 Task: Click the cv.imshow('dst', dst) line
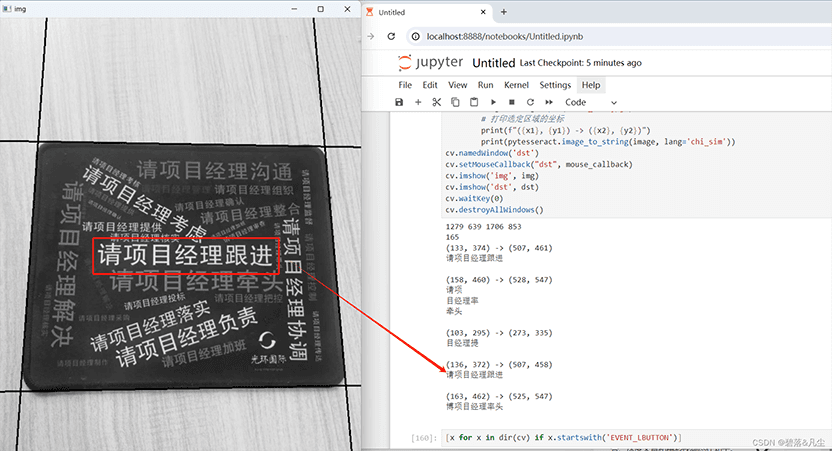coord(492,187)
